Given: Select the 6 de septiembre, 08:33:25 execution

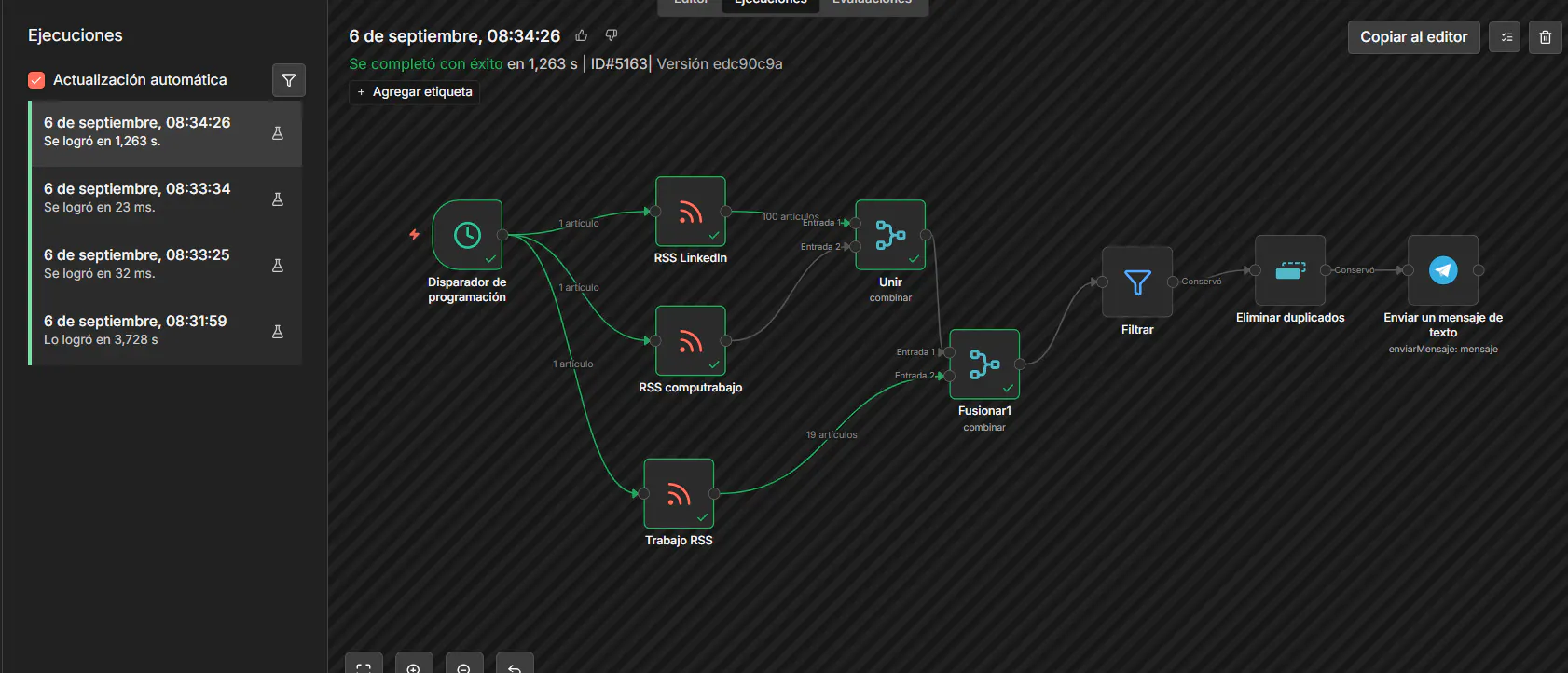Looking at the screenshot, I should pos(167,266).
